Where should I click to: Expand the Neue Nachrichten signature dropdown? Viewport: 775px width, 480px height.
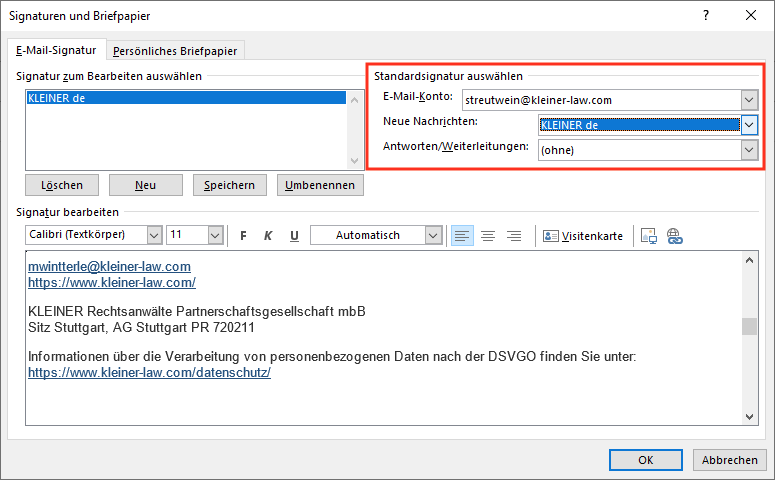pyautogui.click(x=749, y=125)
